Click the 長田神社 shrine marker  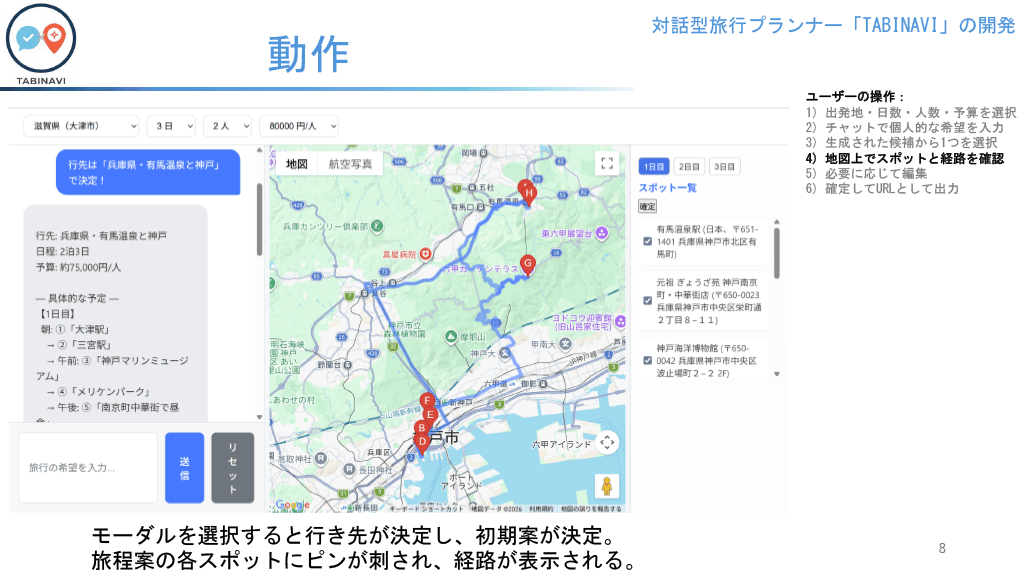pyautogui.click(x=349, y=470)
